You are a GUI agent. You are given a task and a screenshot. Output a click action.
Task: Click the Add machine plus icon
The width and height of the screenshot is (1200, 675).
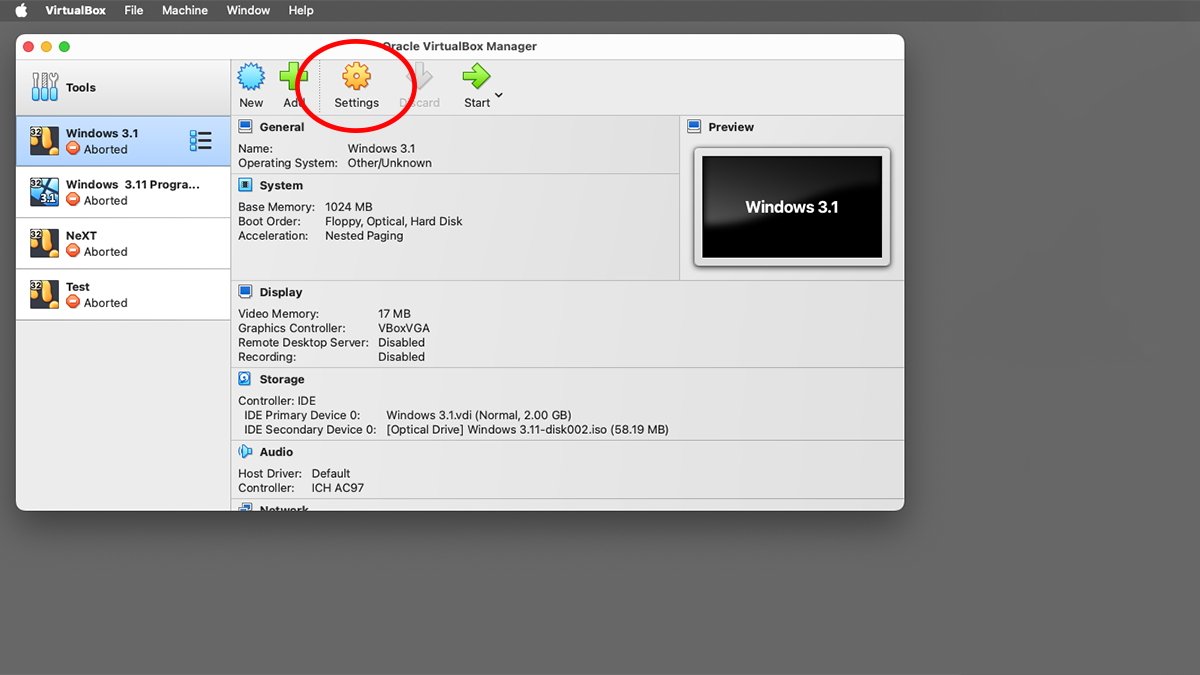pyautogui.click(x=293, y=77)
